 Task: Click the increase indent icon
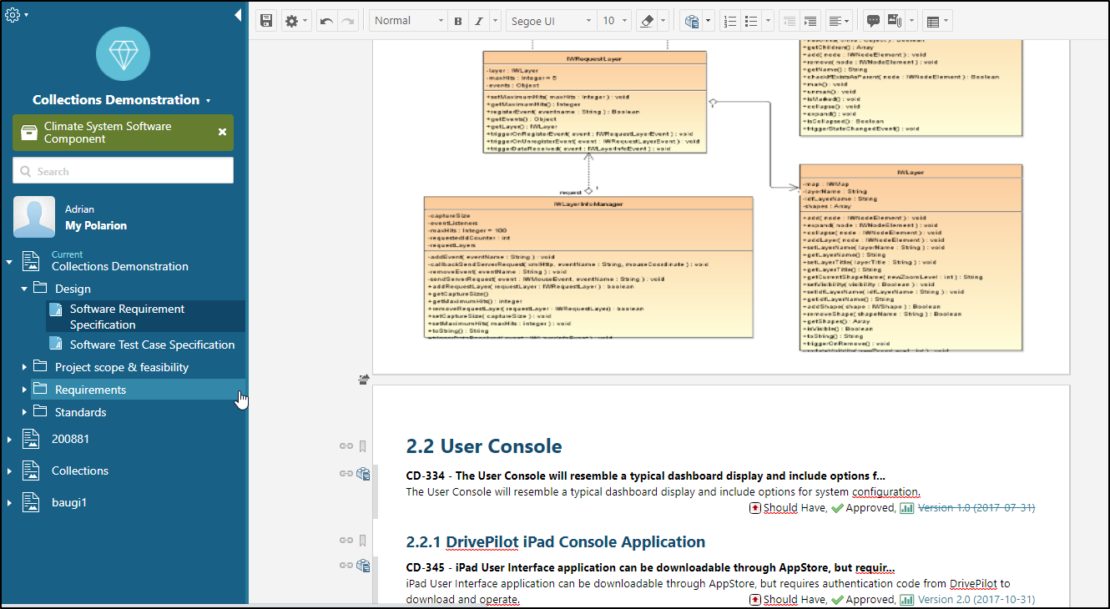click(810, 21)
